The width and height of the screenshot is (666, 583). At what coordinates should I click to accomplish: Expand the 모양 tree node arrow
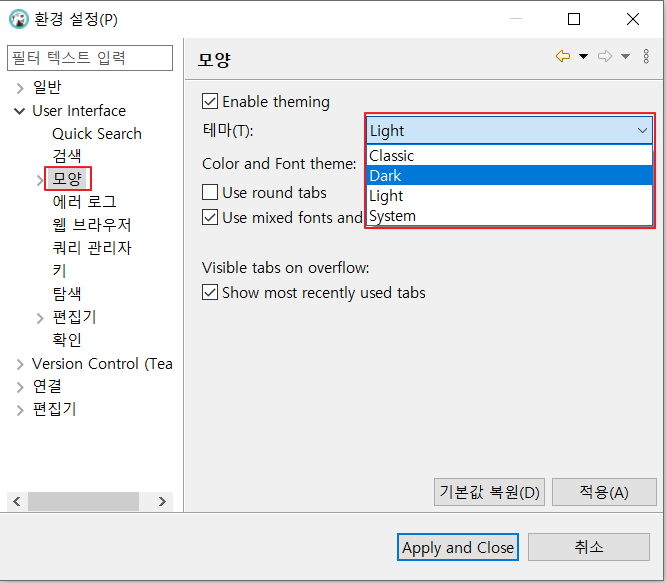[x=40, y=180]
